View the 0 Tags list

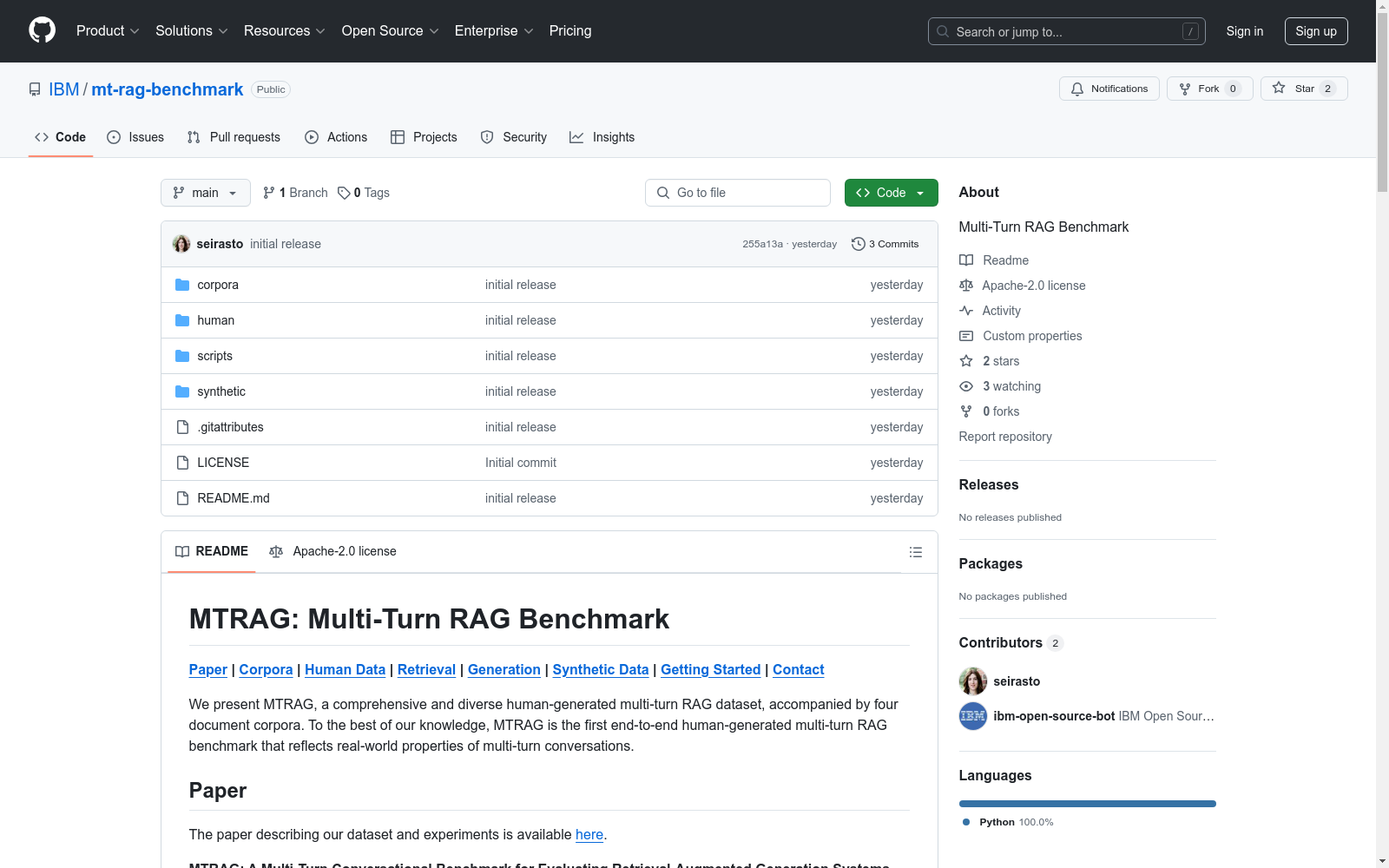tap(364, 193)
